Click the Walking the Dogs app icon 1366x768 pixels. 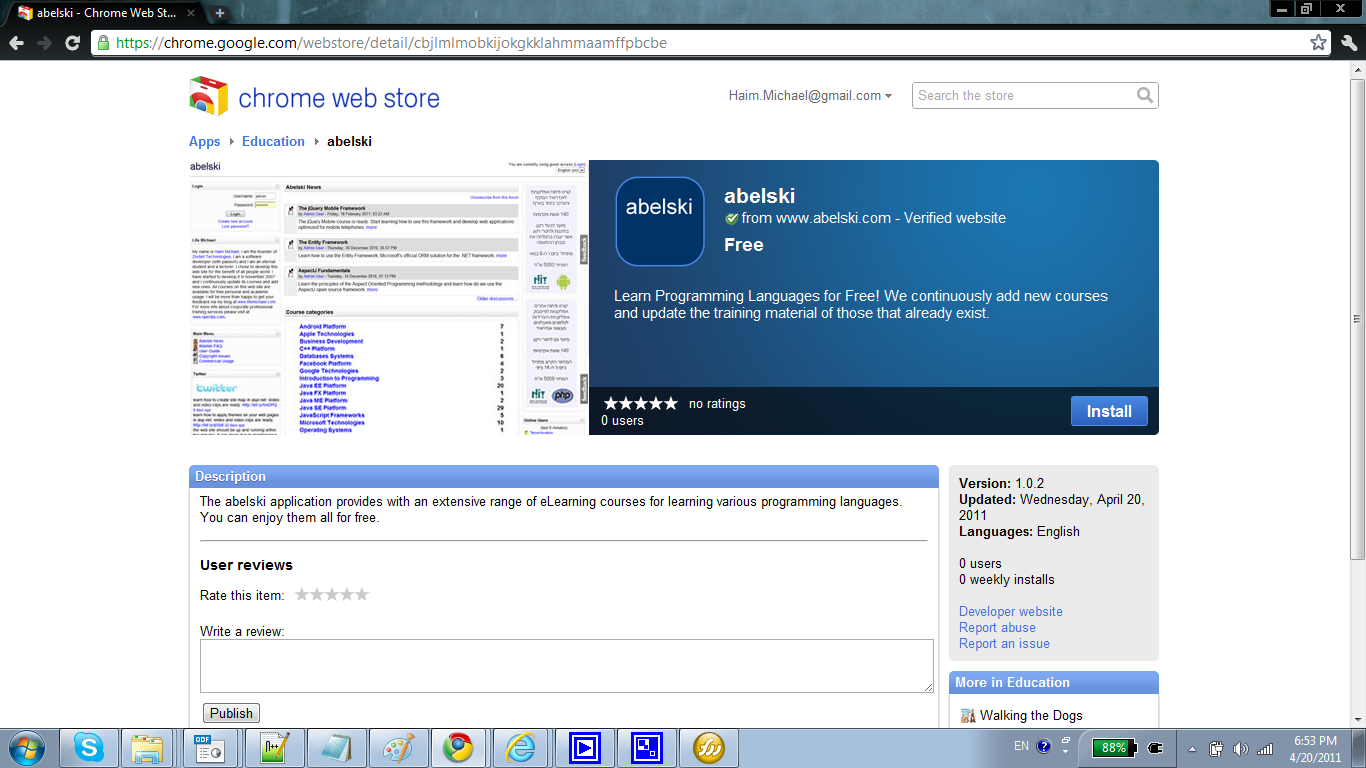coord(967,715)
